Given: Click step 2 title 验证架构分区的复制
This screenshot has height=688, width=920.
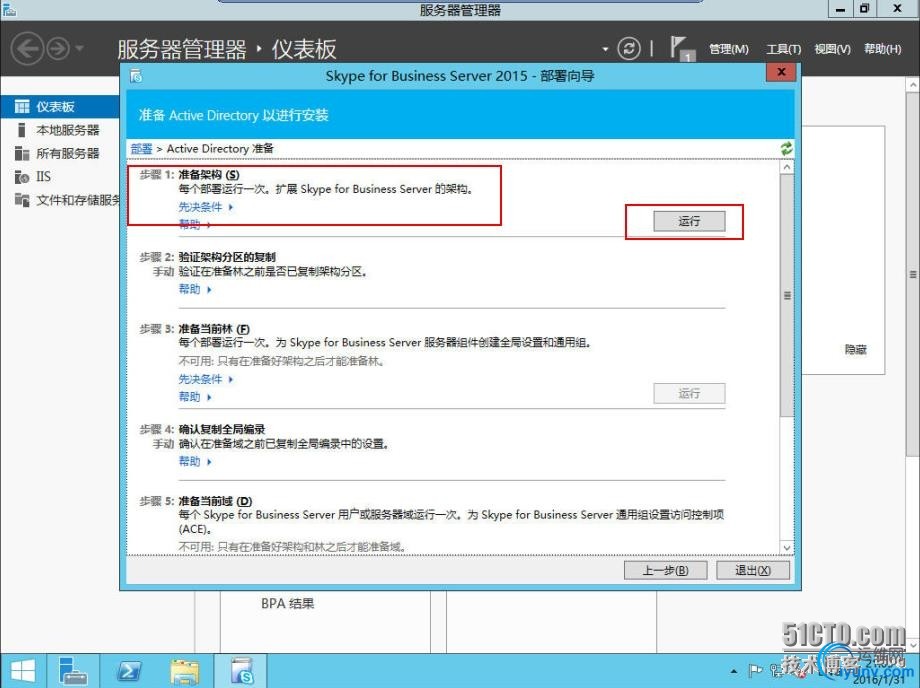Looking at the screenshot, I should (x=227, y=257).
